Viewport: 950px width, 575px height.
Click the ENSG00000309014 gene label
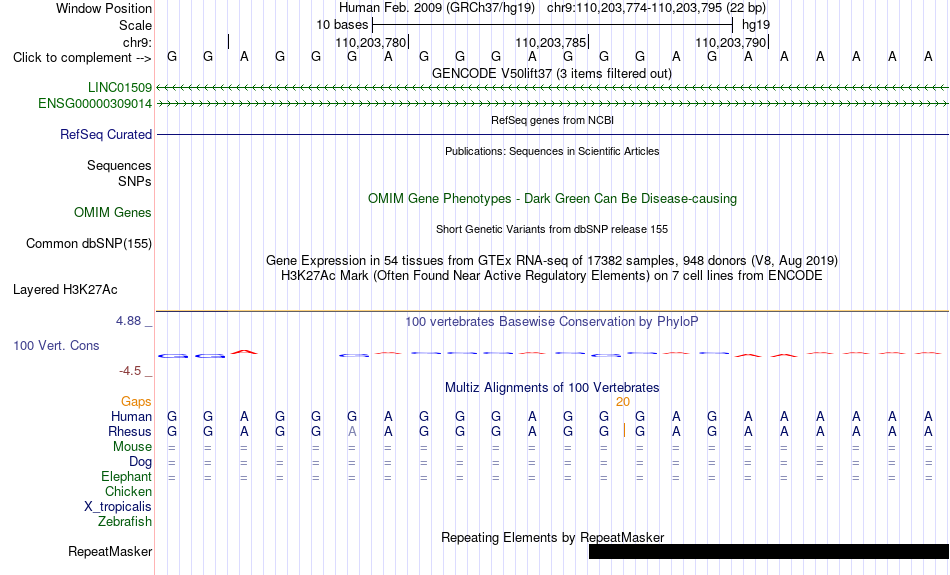[95, 104]
